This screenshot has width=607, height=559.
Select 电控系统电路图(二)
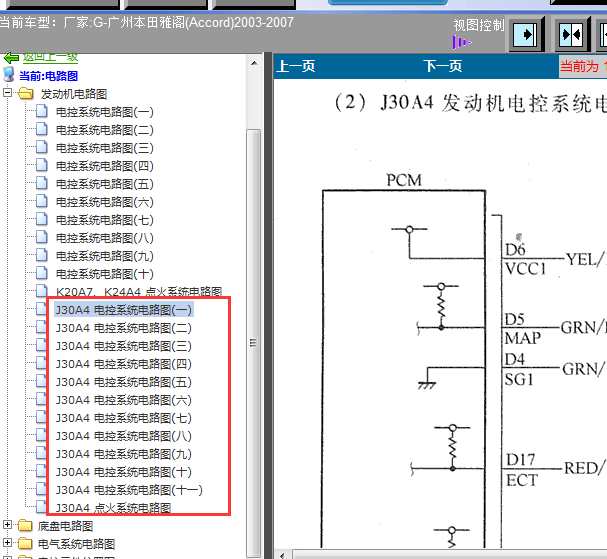[x=105, y=130]
